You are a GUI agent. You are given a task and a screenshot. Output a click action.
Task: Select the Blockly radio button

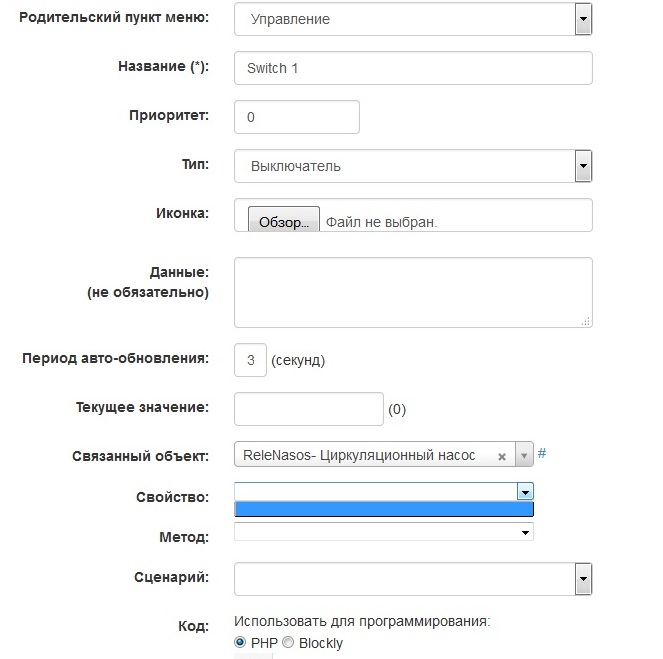[288, 642]
